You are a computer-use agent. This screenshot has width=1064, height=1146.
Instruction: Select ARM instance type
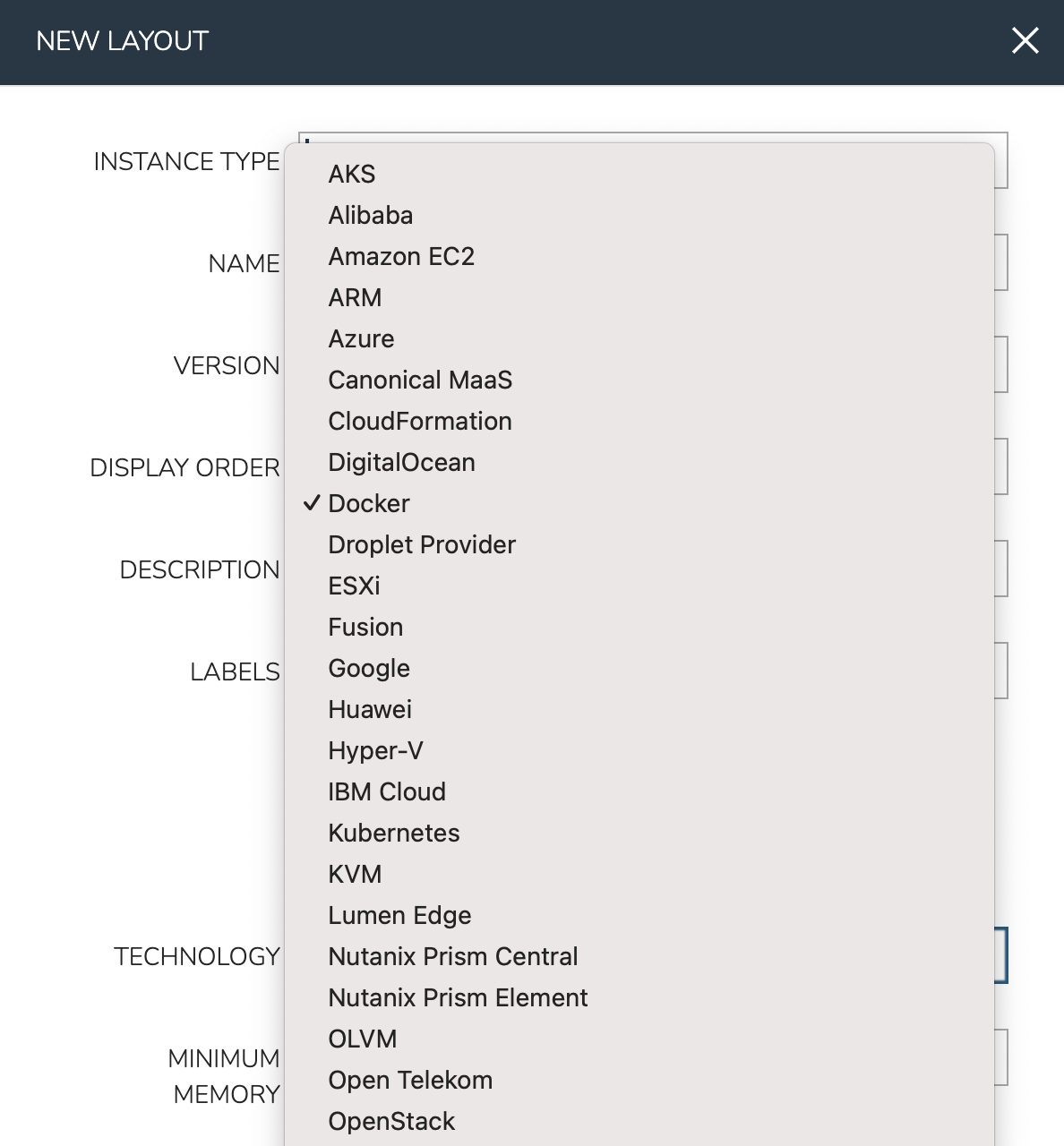click(355, 297)
